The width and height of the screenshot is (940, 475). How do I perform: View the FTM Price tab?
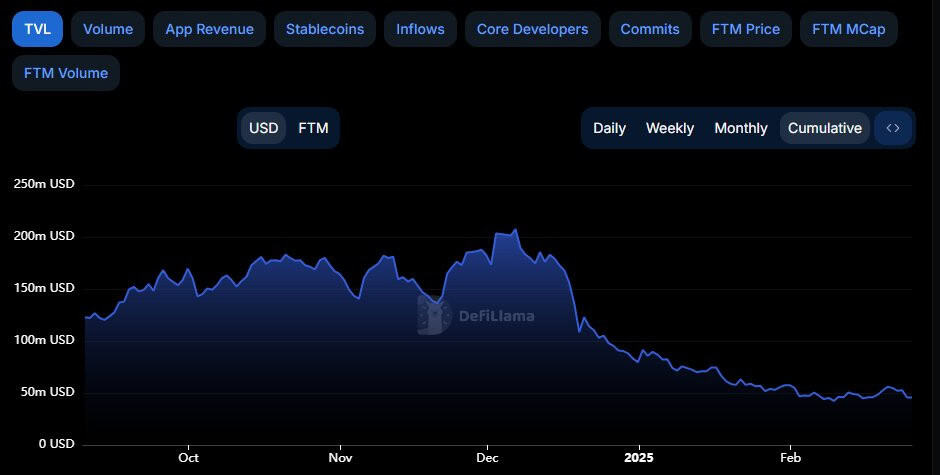746,29
